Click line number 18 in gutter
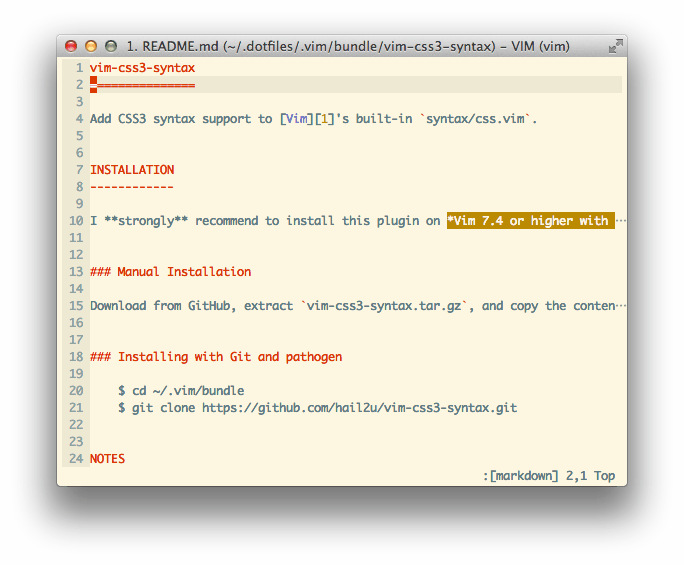Image resolution: width=684 pixels, height=565 pixels. 76,357
